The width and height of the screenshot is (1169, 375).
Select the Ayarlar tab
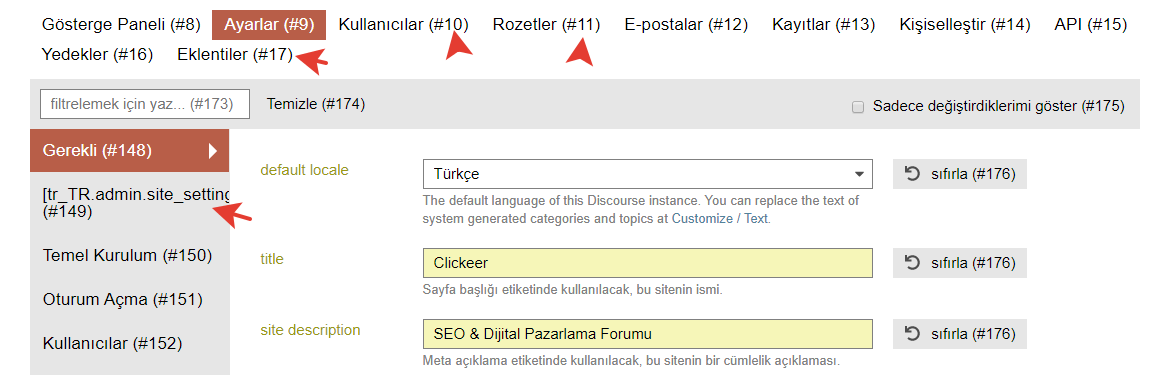[269, 25]
